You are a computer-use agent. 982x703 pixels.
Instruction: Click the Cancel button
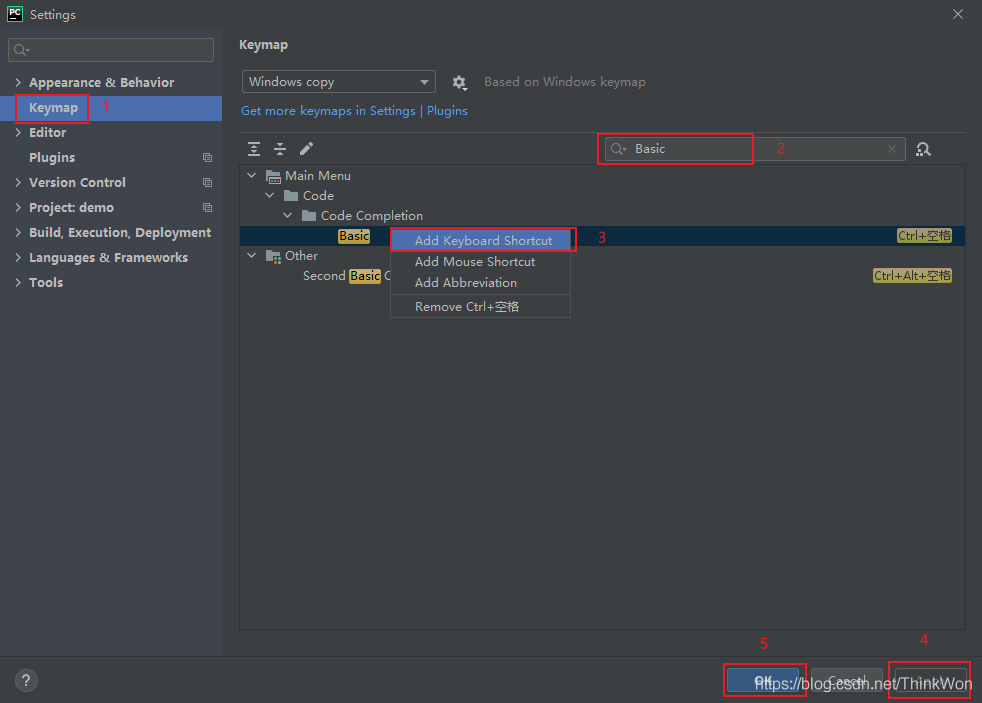coord(847,680)
